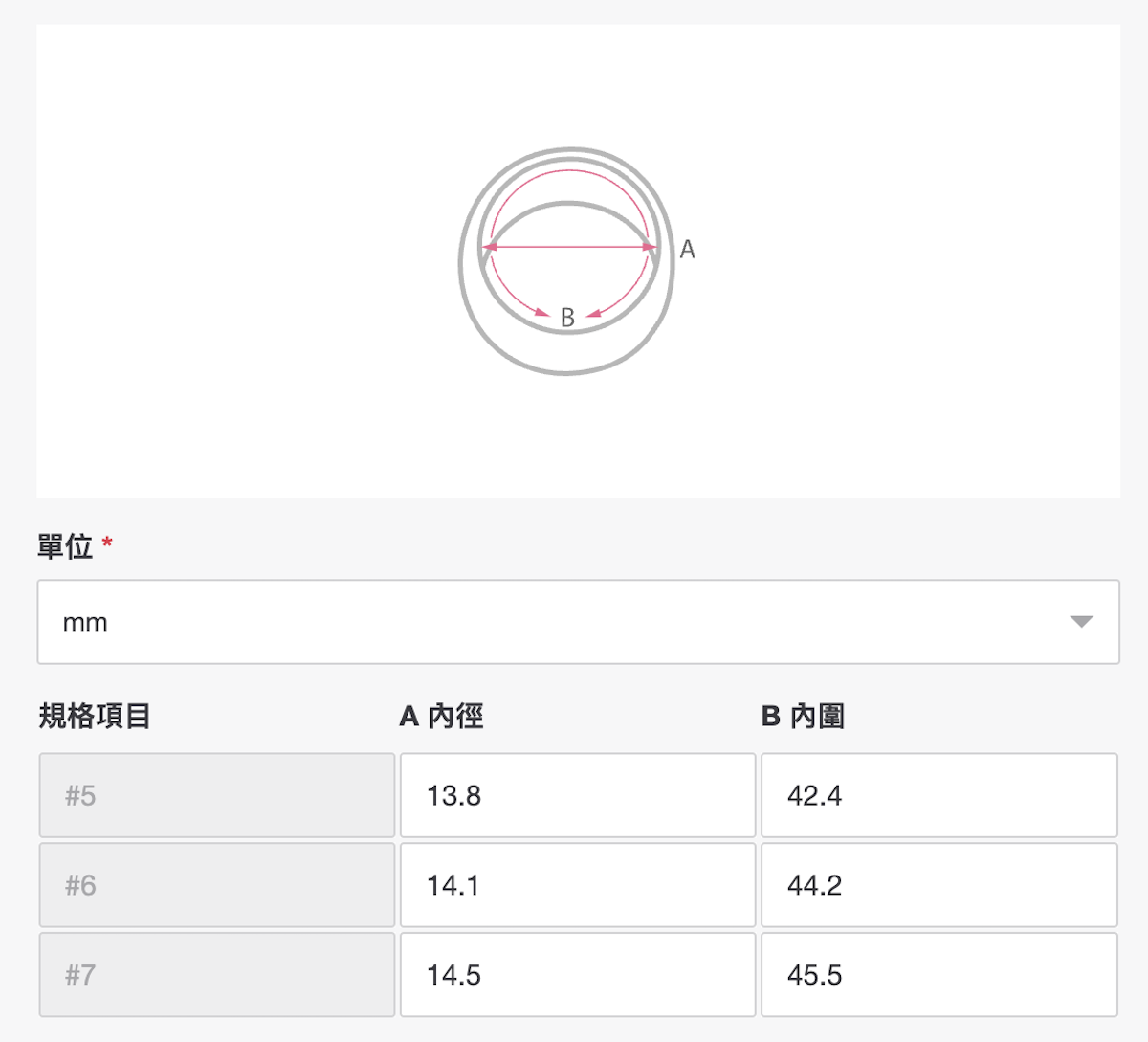Edit the 14.1 inner diameter field
Image resolution: width=1148 pixels, height=1042 pixels.
578,885
